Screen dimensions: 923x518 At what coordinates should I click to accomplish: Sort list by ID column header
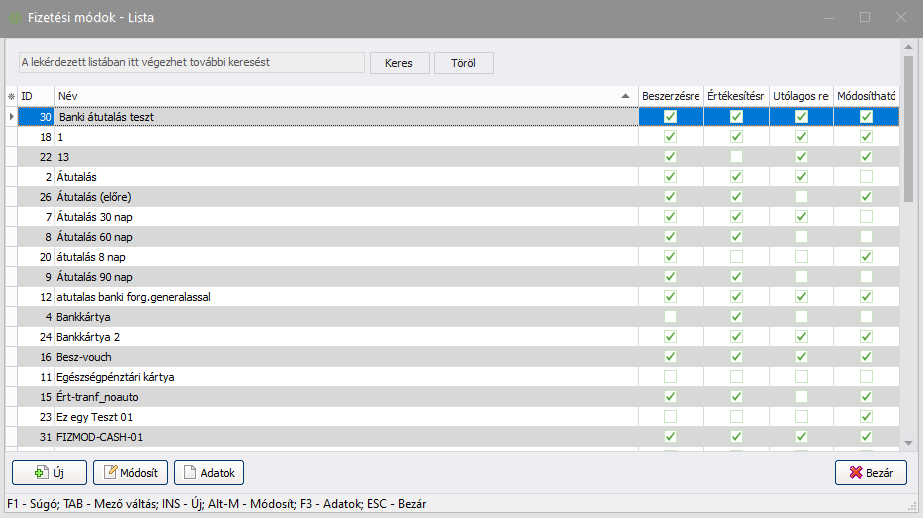click(x=36, y=96)
